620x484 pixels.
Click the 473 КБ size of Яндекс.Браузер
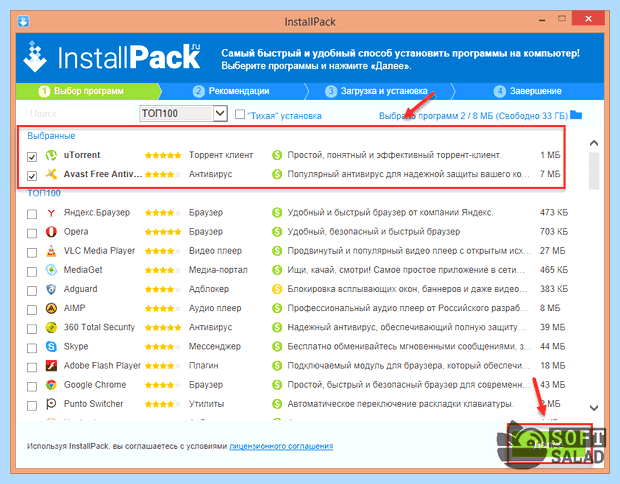click(554, 212)
